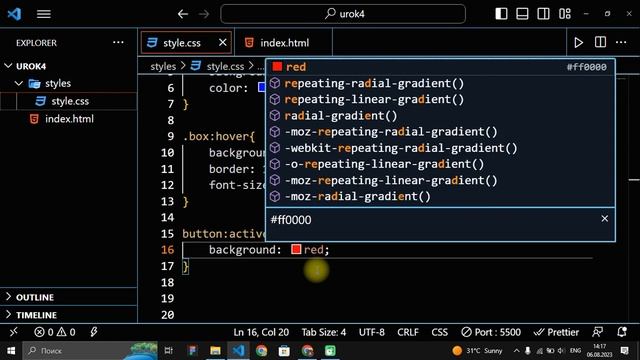The width and height of the screenshot is (640, 360).
Task: Click the style.css breadcrumb segment
Action: click(225, 66)
